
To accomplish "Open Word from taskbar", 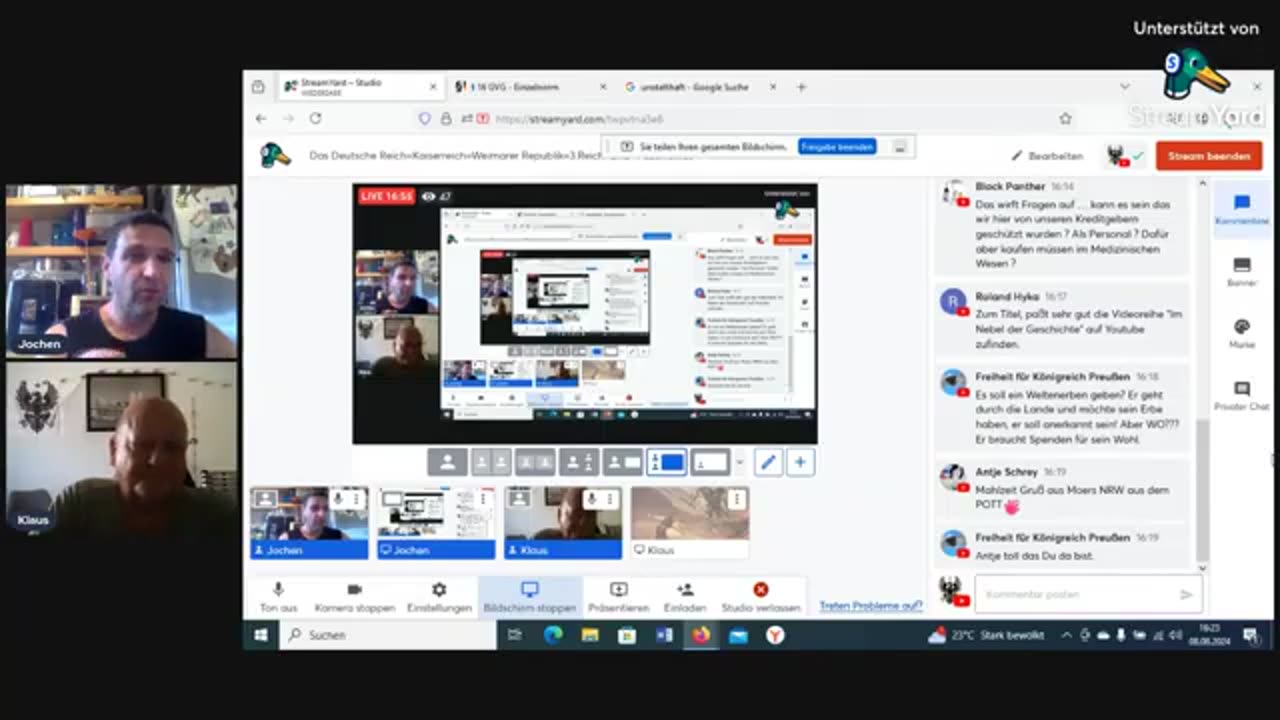I will (664, 635).
